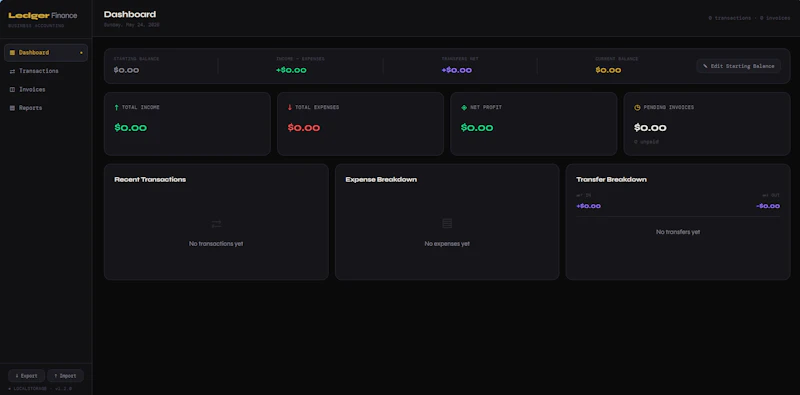
Task: Export data with the Export button
Action: [27, 376]
